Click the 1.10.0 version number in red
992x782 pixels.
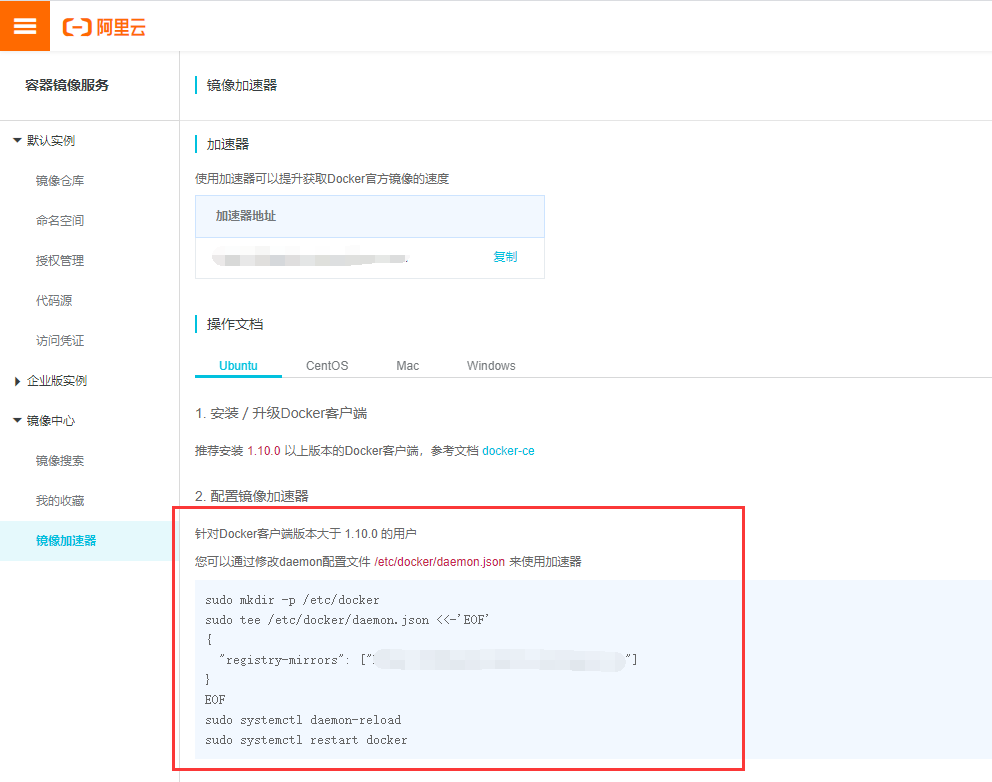tap(264, 451)
